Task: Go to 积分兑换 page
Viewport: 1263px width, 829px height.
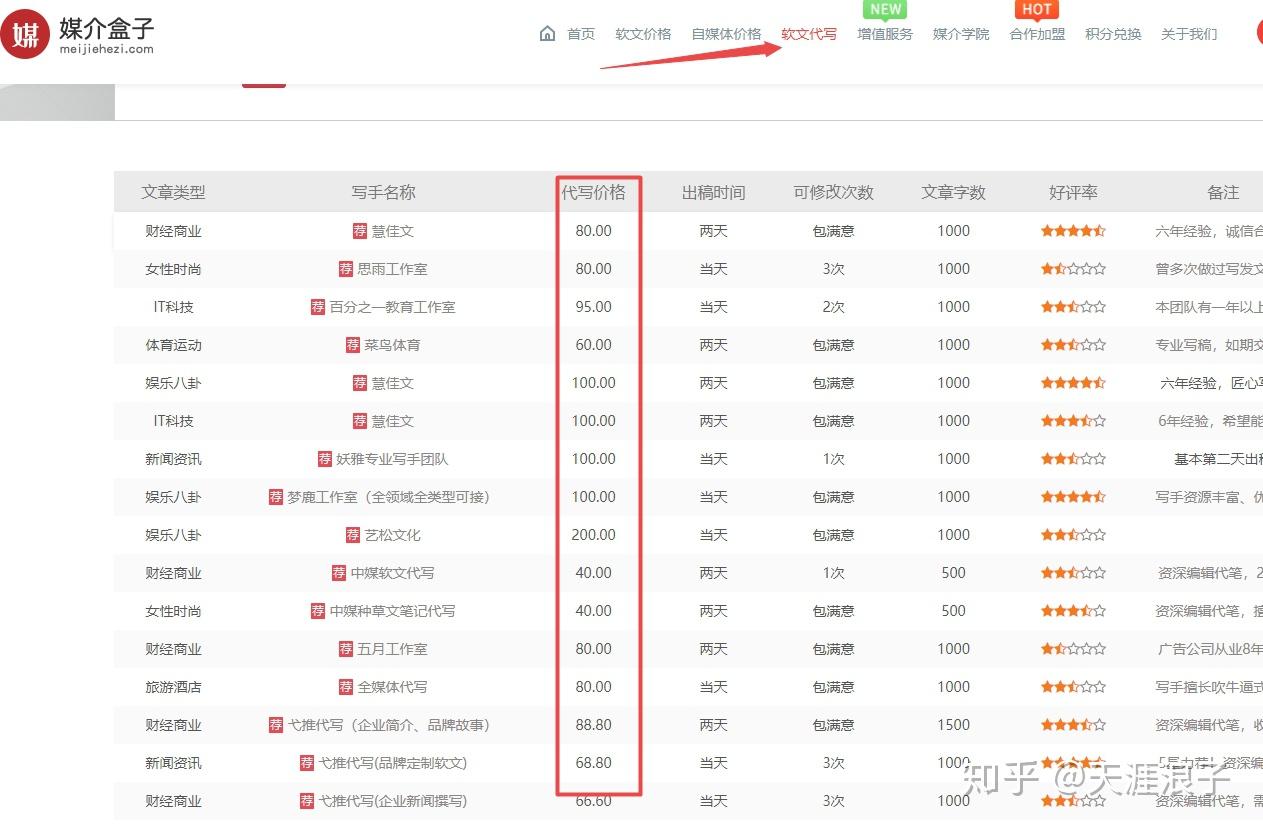Action: coord(1113,34)
